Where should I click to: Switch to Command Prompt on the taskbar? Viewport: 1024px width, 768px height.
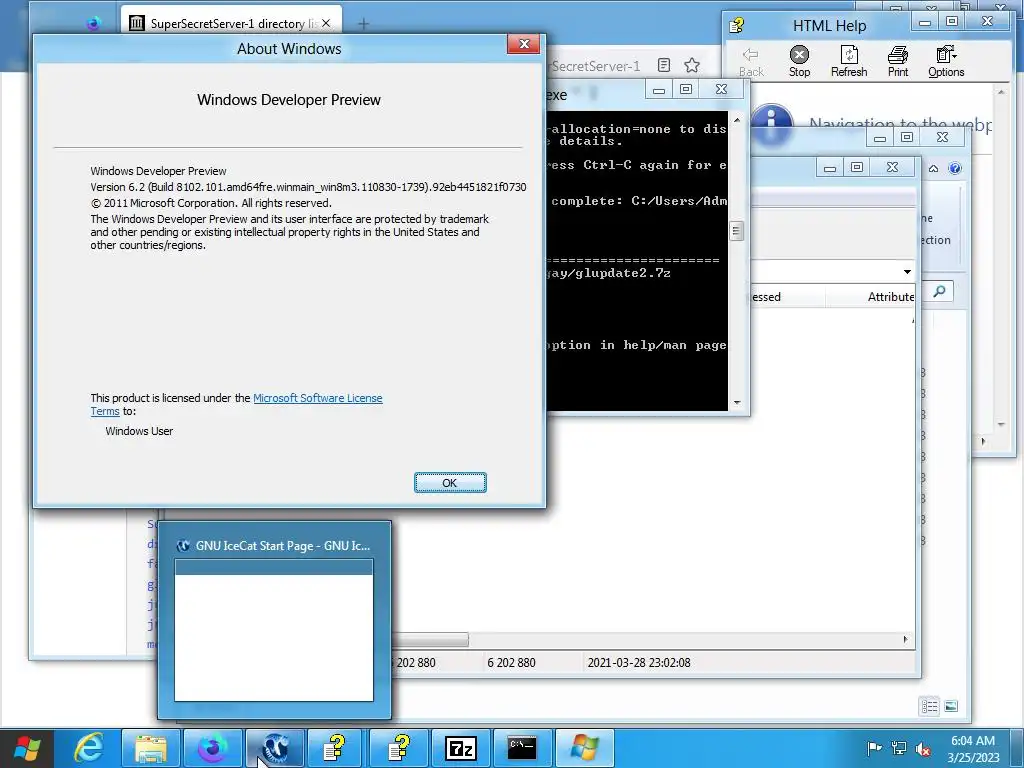[522, 748]
